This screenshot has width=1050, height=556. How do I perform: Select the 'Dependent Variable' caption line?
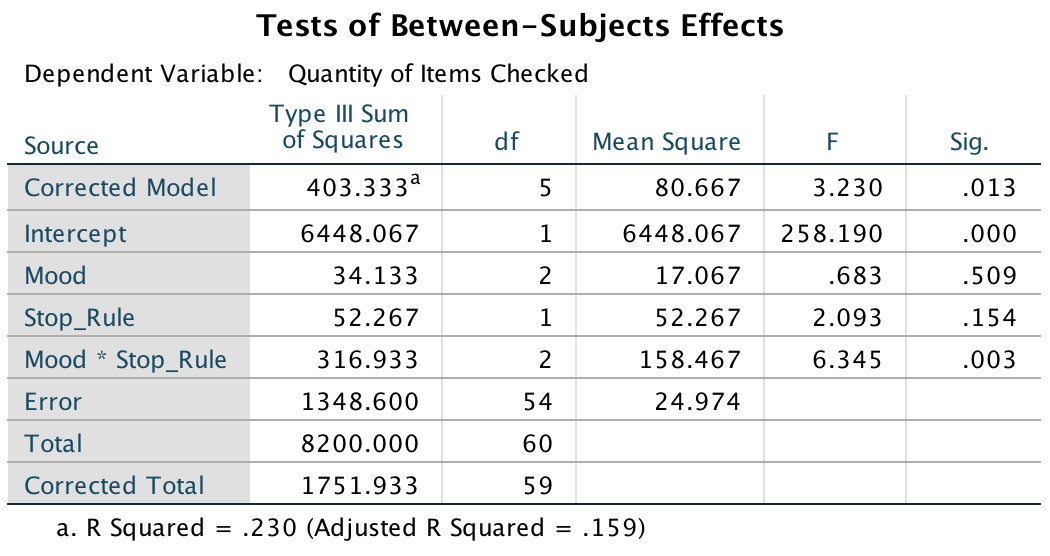(x=306, y=74)
